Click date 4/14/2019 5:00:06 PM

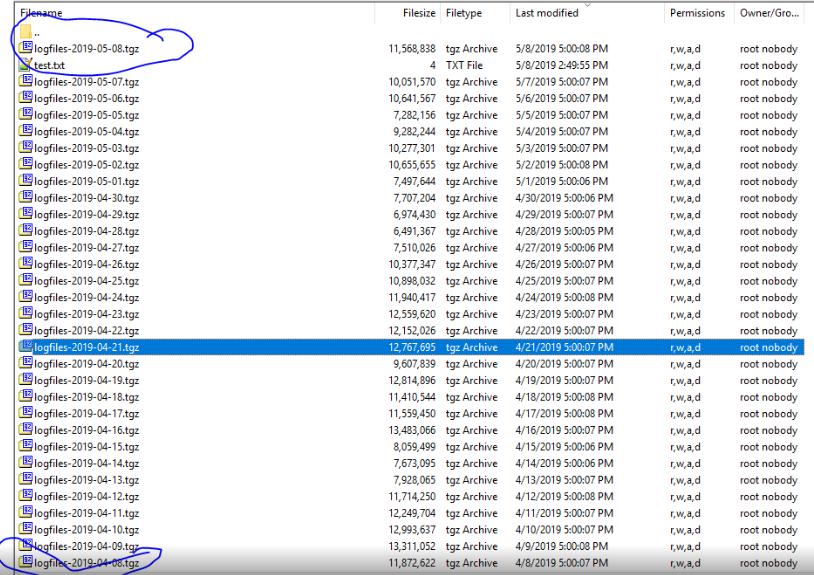pos(564,464)
